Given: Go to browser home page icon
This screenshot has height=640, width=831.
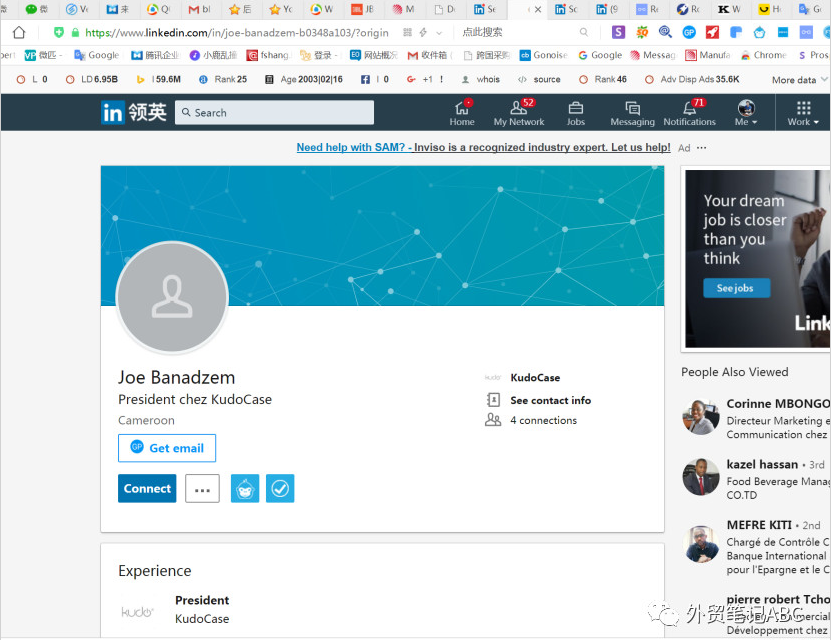Looking at the screenshot, I should click(x=19, y=32).
